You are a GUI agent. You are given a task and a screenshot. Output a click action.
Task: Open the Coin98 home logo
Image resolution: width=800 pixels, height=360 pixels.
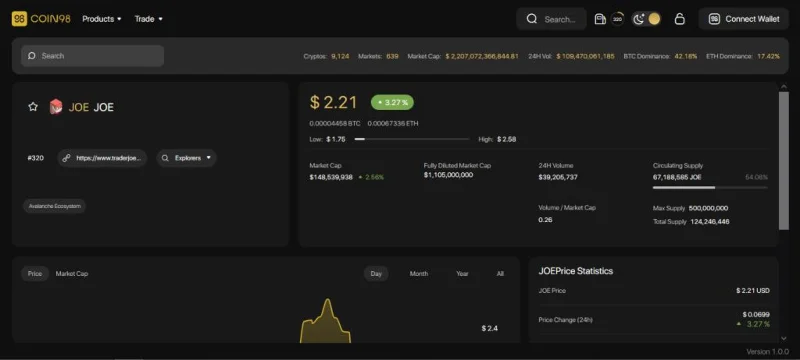[41, 19]
